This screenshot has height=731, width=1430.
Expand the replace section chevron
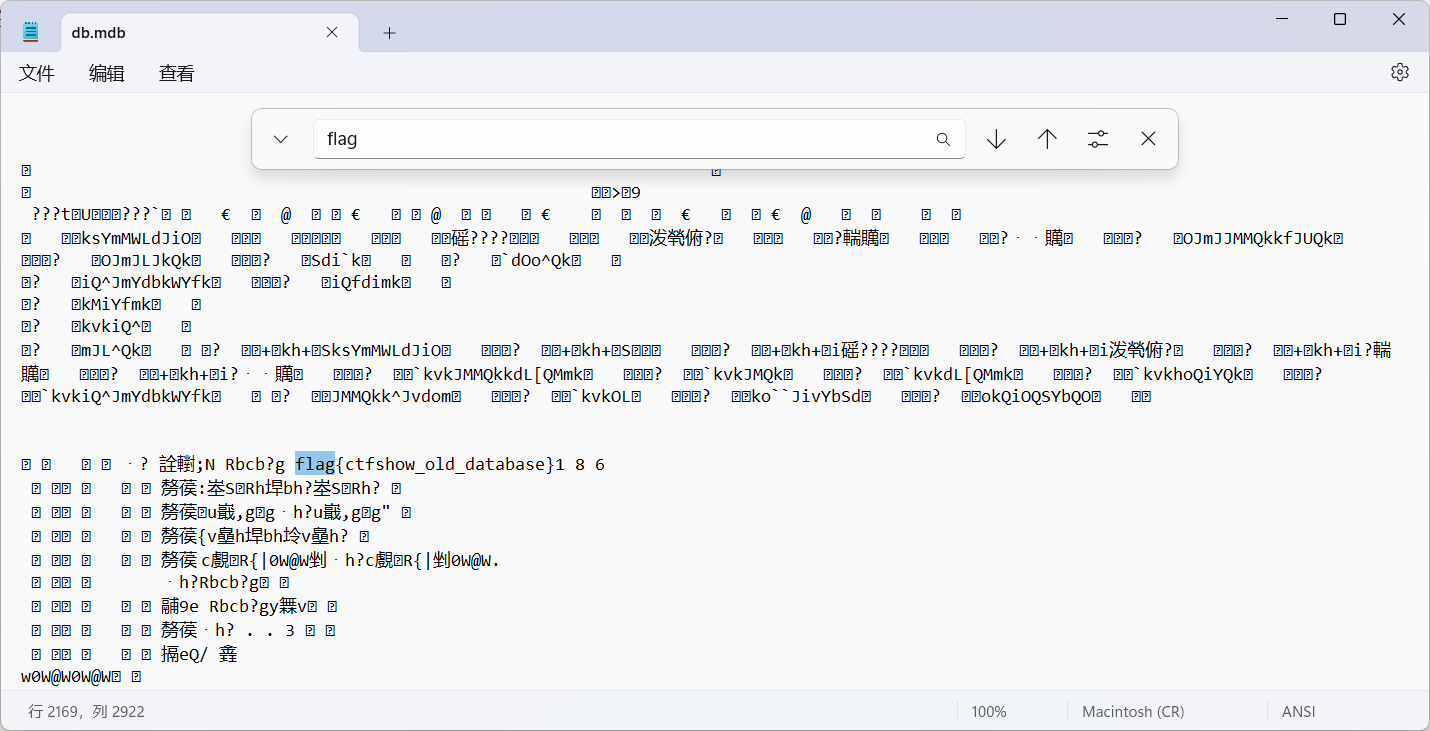coord(281,139)
